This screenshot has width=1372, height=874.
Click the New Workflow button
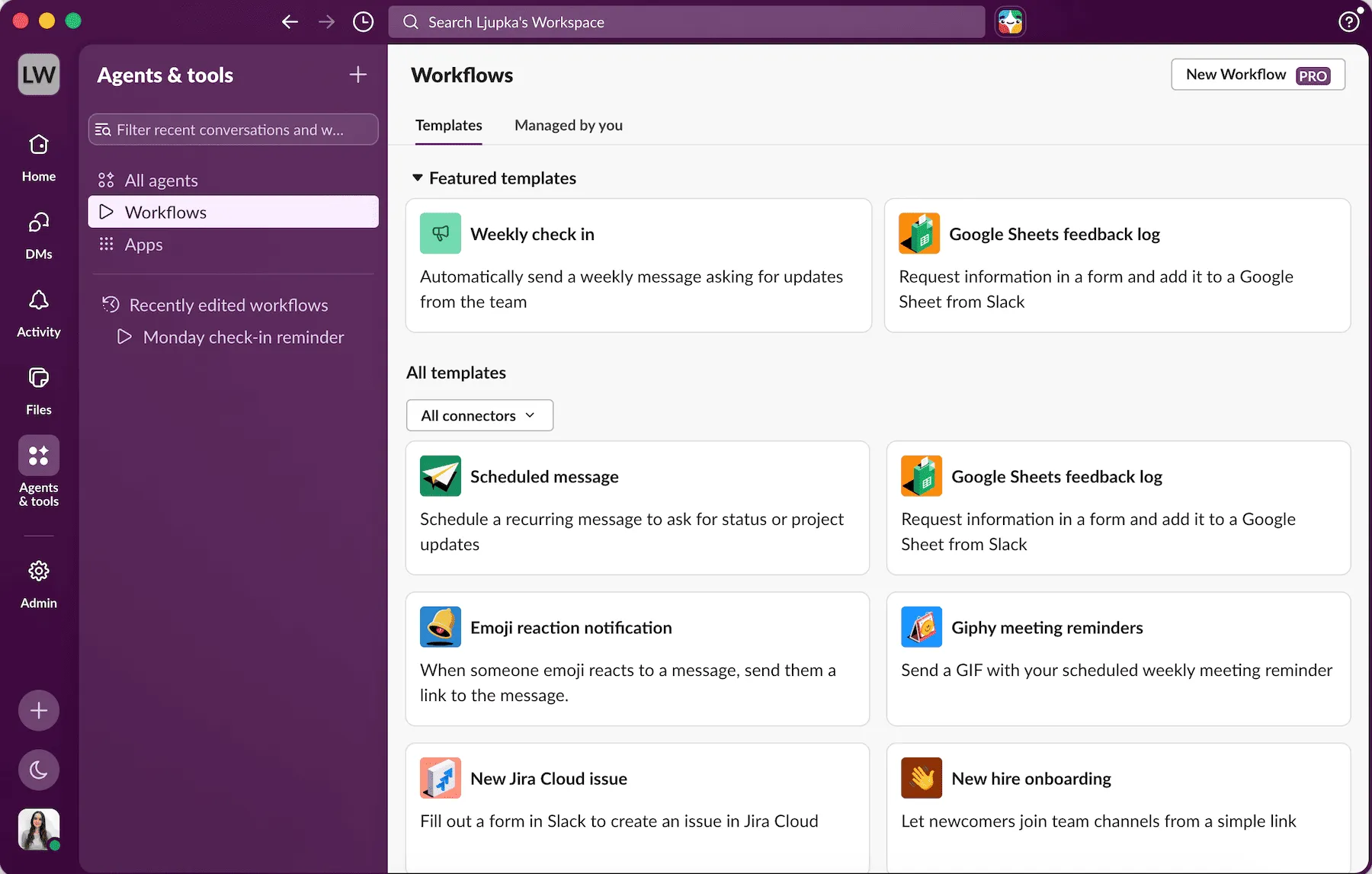(x=1258, y=75)
